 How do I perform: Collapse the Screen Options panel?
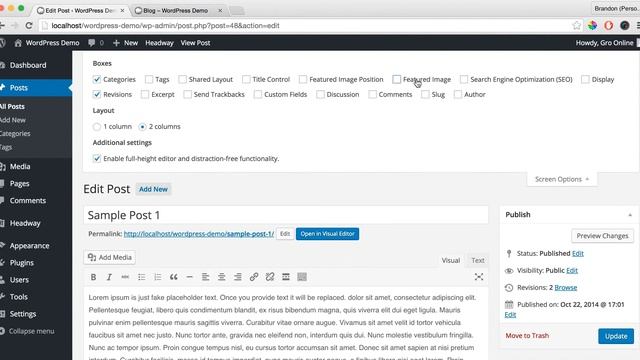point(562,179)
